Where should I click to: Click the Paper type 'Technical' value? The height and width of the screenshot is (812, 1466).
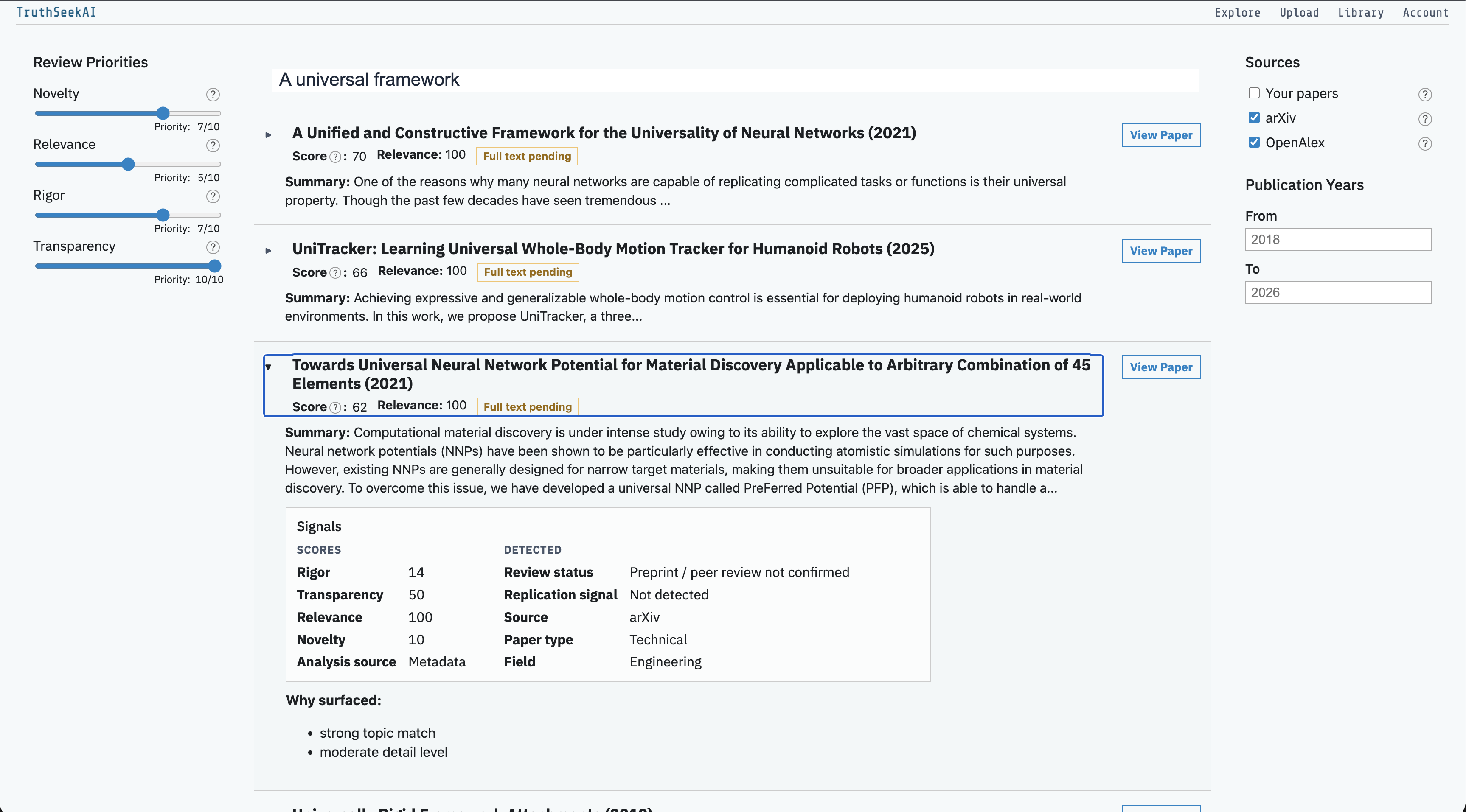[658, 640]
